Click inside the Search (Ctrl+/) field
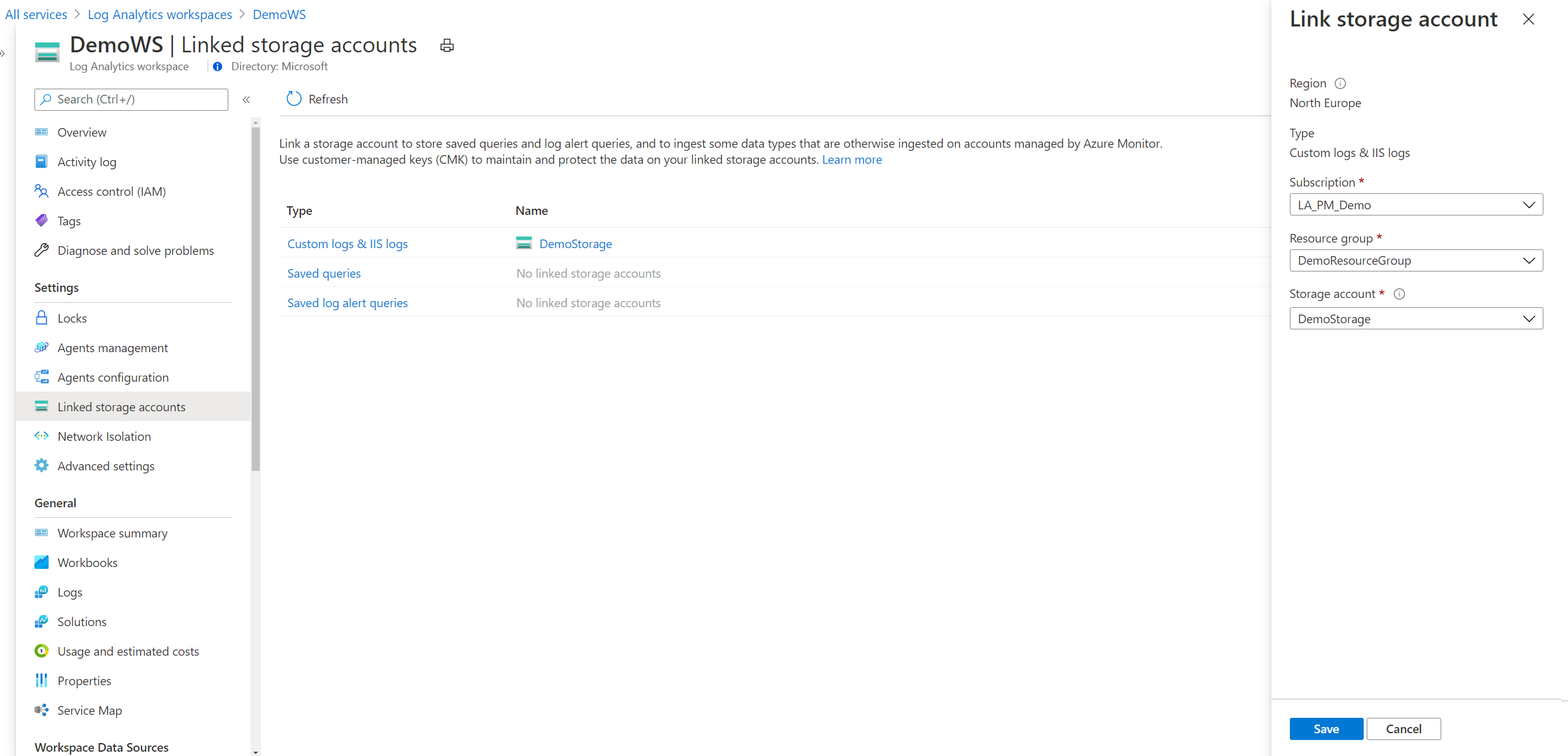 point(131,99)
